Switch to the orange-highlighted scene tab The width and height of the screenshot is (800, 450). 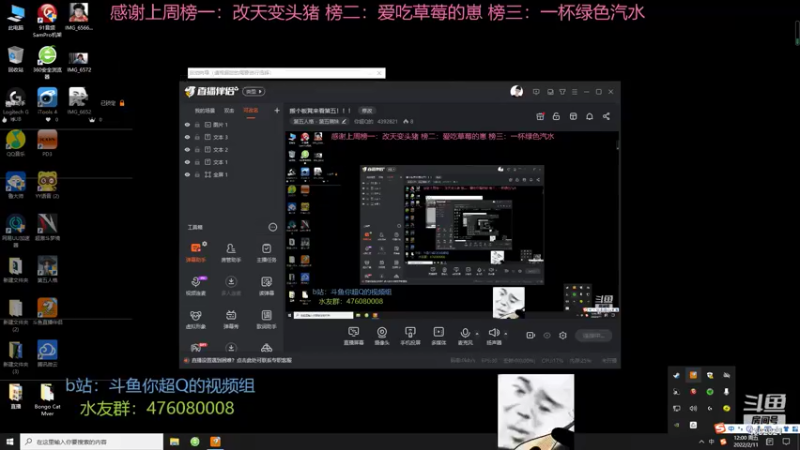click(251, 111)
